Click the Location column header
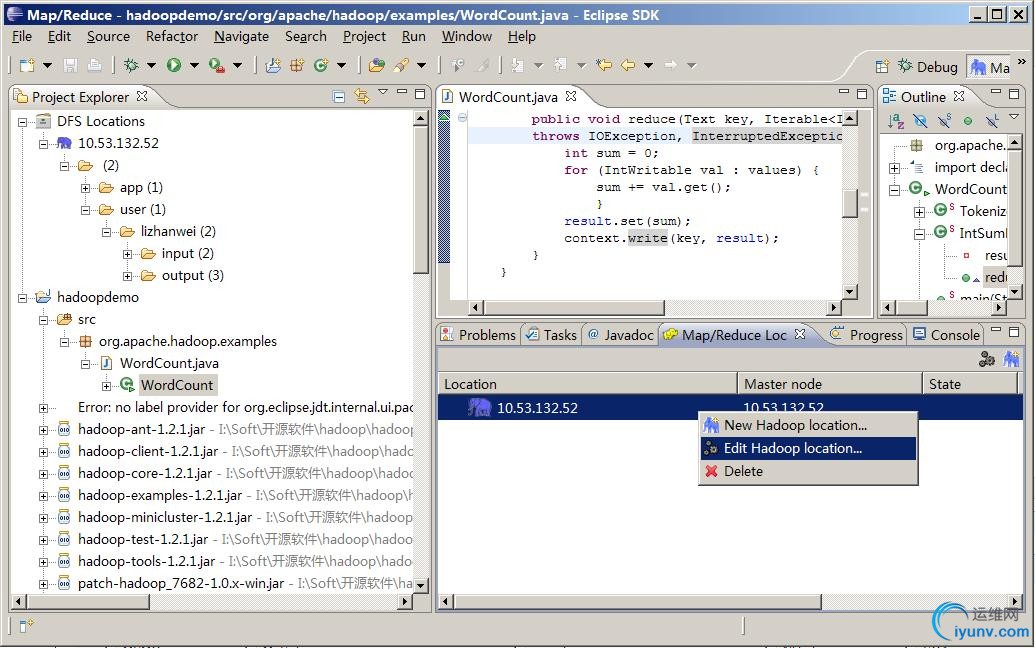This screenshot has height=648, width=1035. (x=587, y=384)
